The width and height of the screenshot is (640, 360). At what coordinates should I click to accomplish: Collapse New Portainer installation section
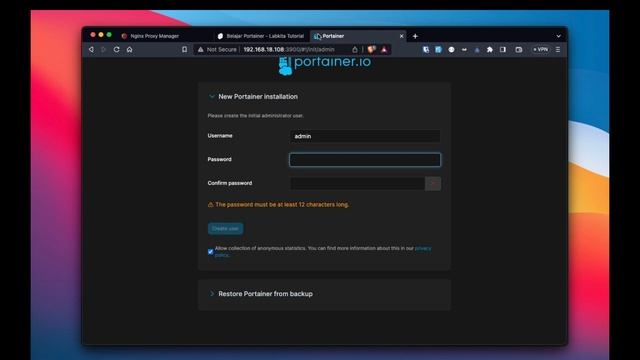pyautogui.click(x=212, y=97)
